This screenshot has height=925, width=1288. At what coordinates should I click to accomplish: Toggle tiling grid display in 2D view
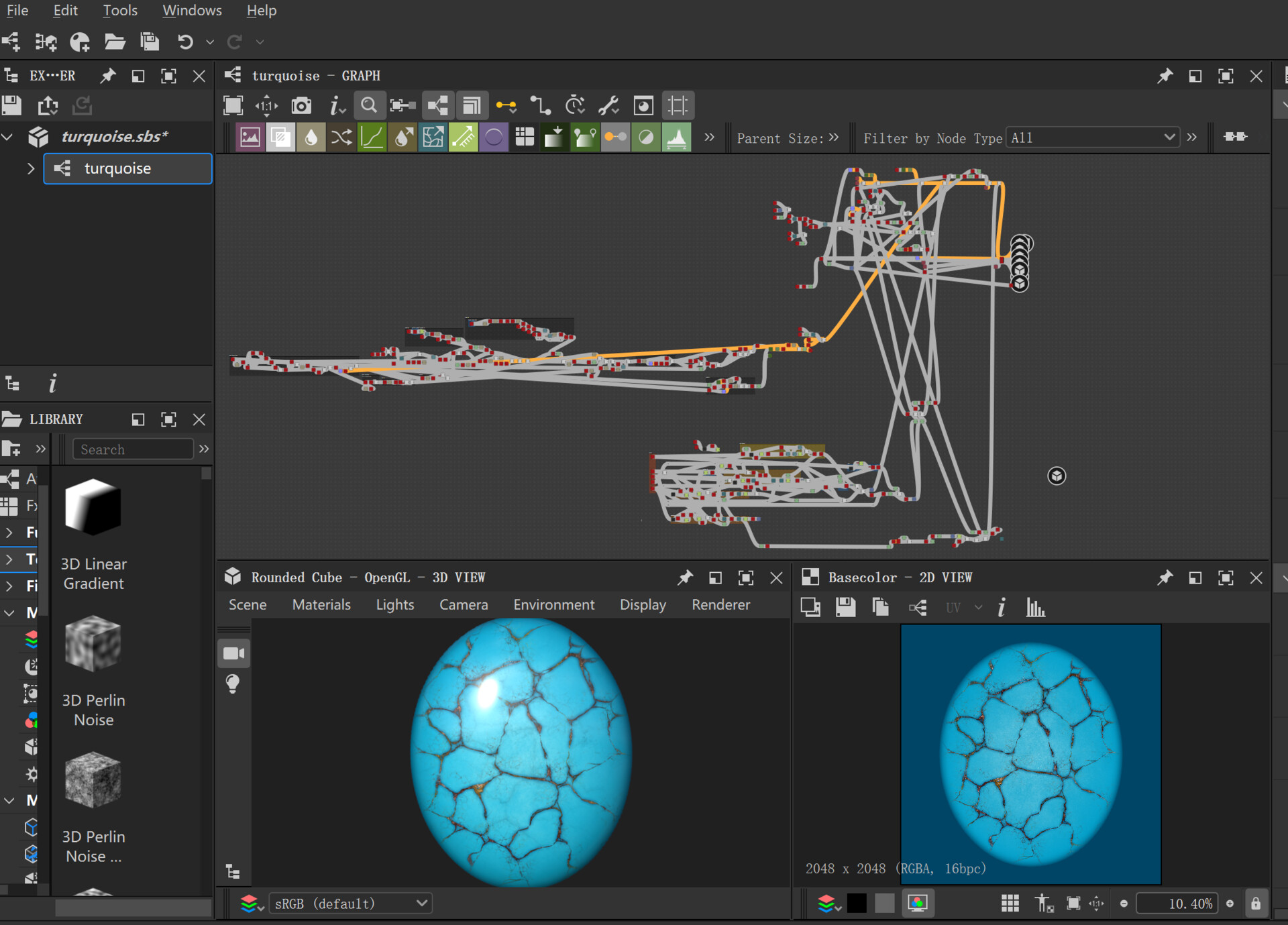(1010, 904)
